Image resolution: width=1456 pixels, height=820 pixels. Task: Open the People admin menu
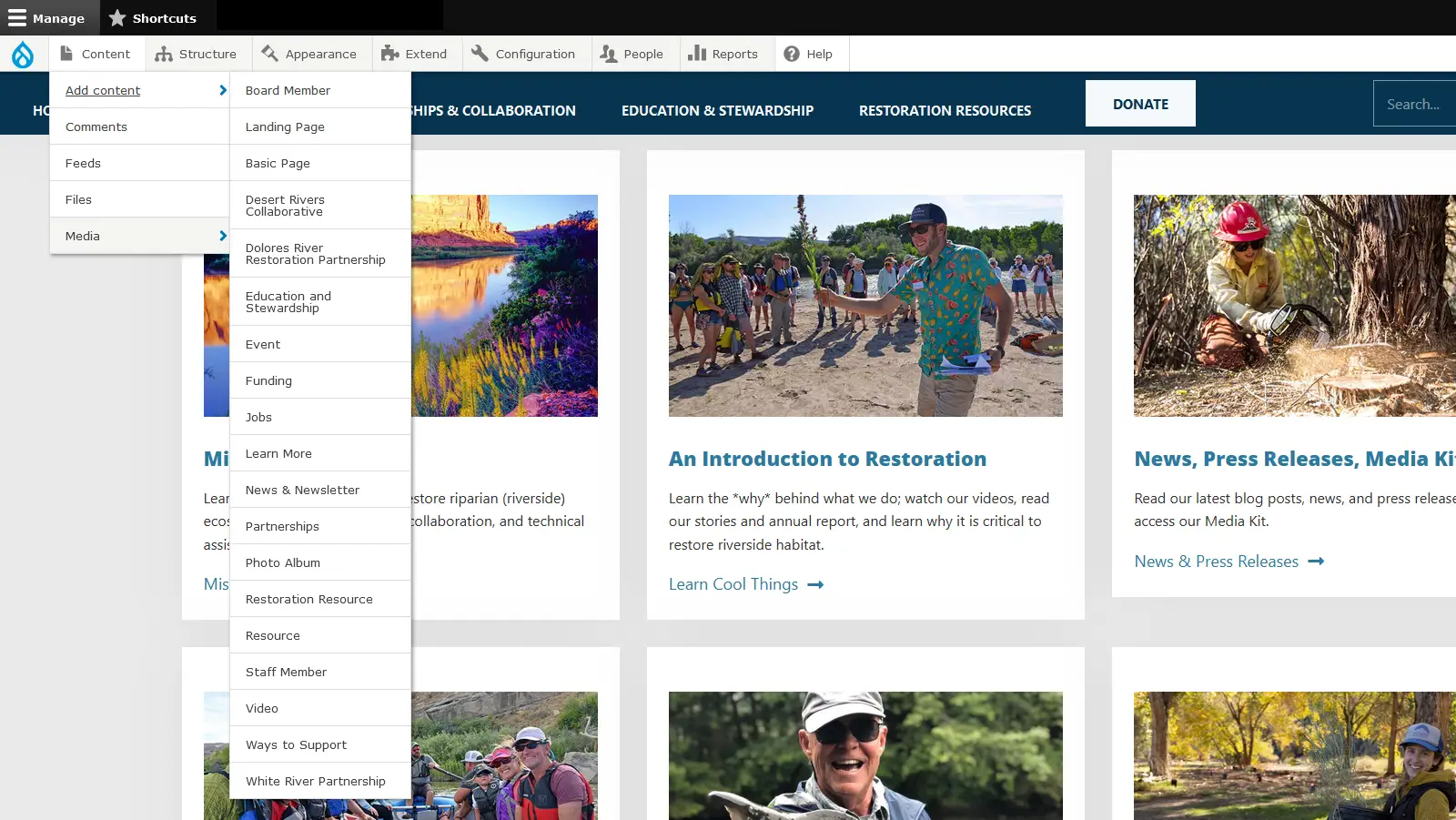[x=632, y=55]
